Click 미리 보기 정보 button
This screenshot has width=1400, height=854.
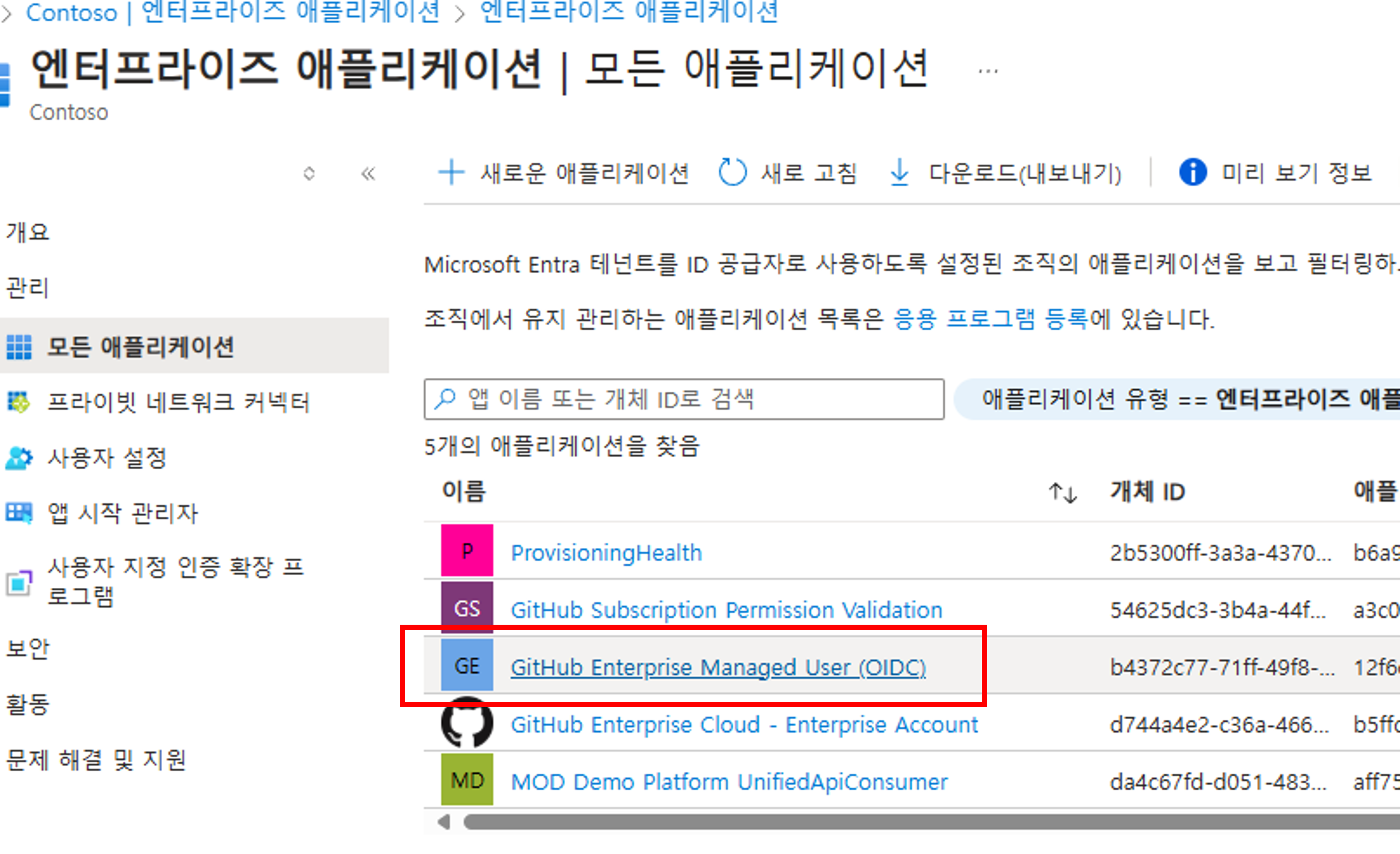pos(1275,172)
